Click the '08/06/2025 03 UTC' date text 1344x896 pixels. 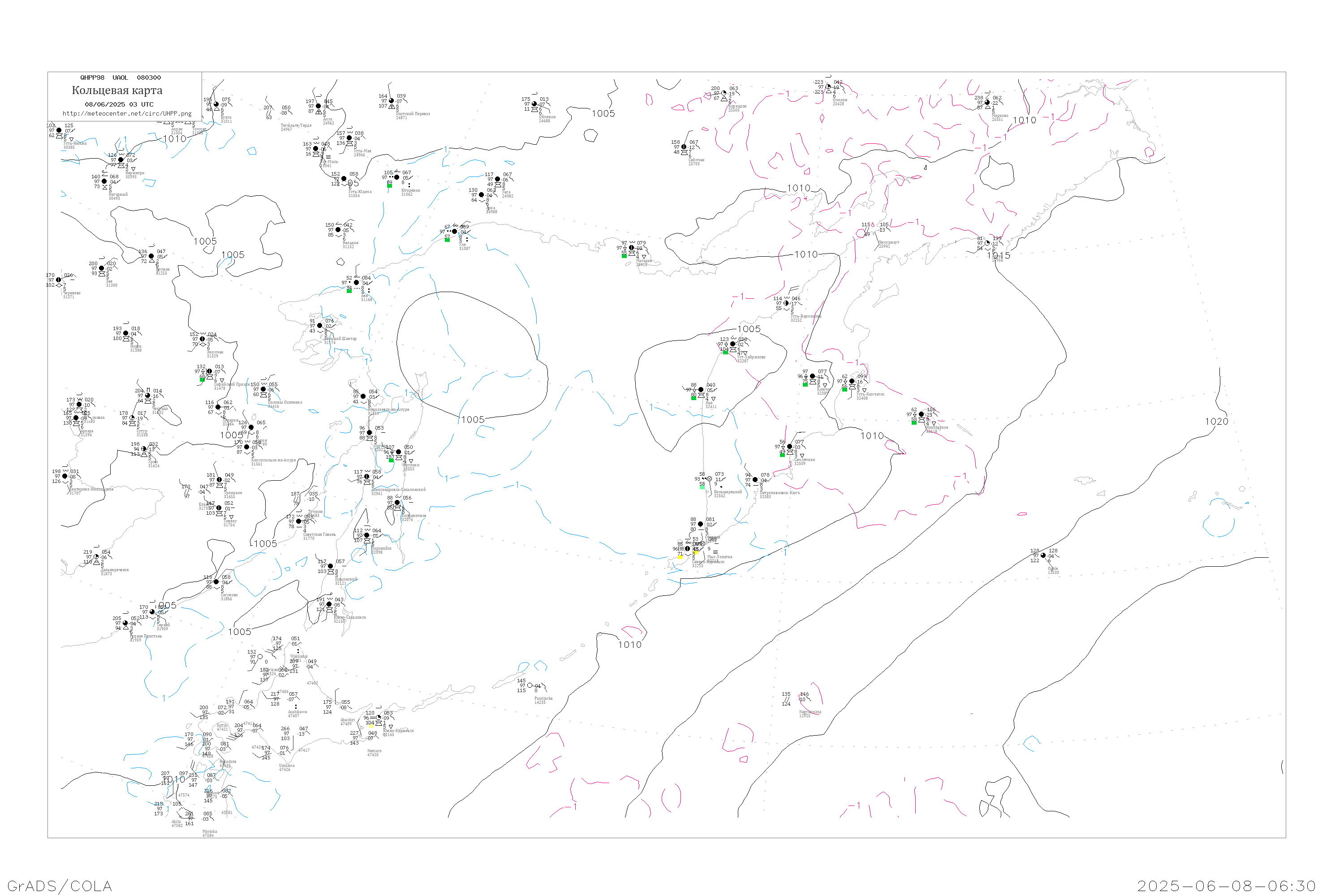[x=119, y=104]
